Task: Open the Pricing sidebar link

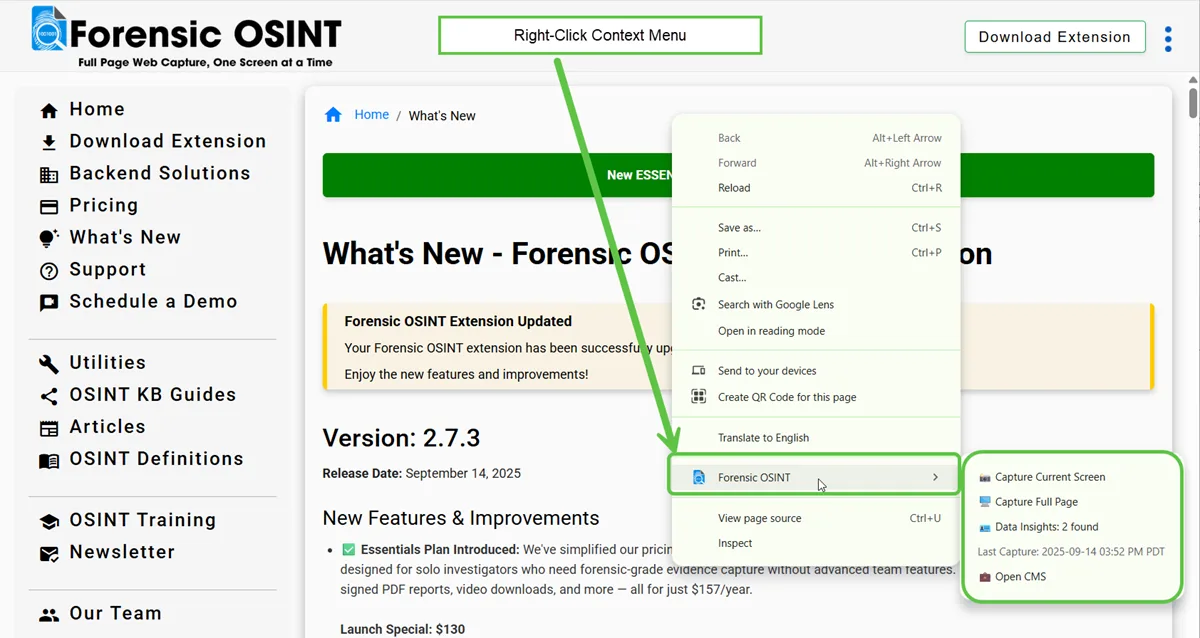Action: coord(103,205)
